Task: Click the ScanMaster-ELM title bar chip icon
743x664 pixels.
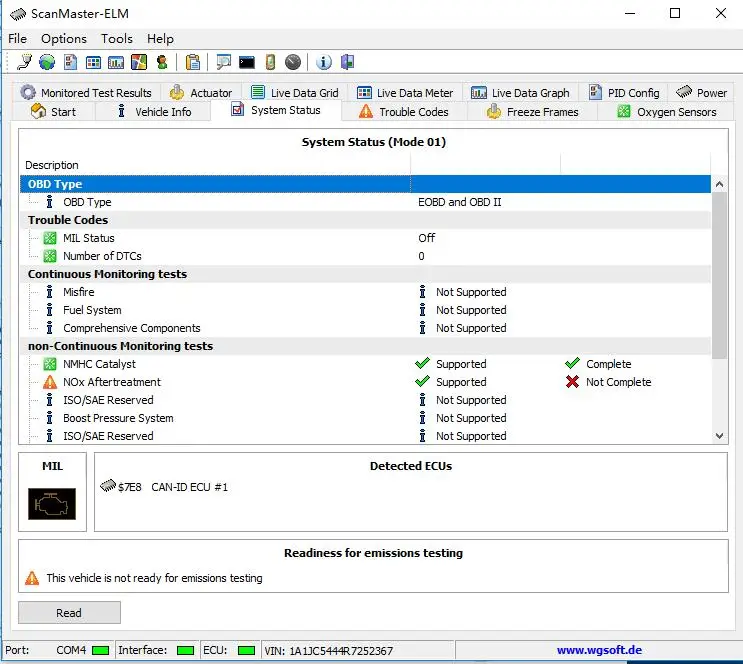Action: [x=18, y=14]
